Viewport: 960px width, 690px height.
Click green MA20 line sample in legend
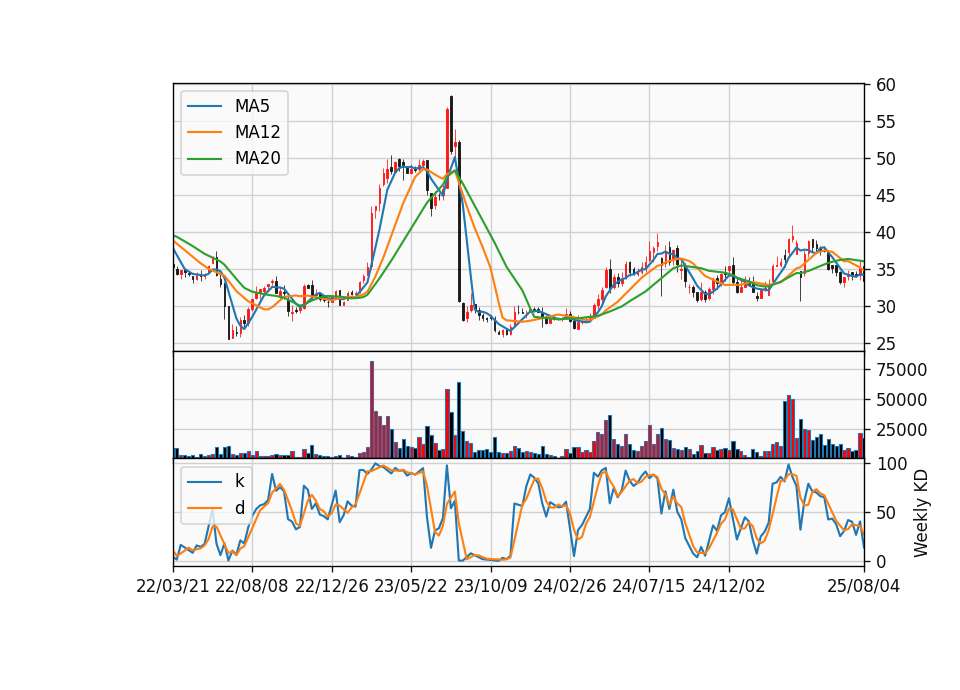point(204,158)
